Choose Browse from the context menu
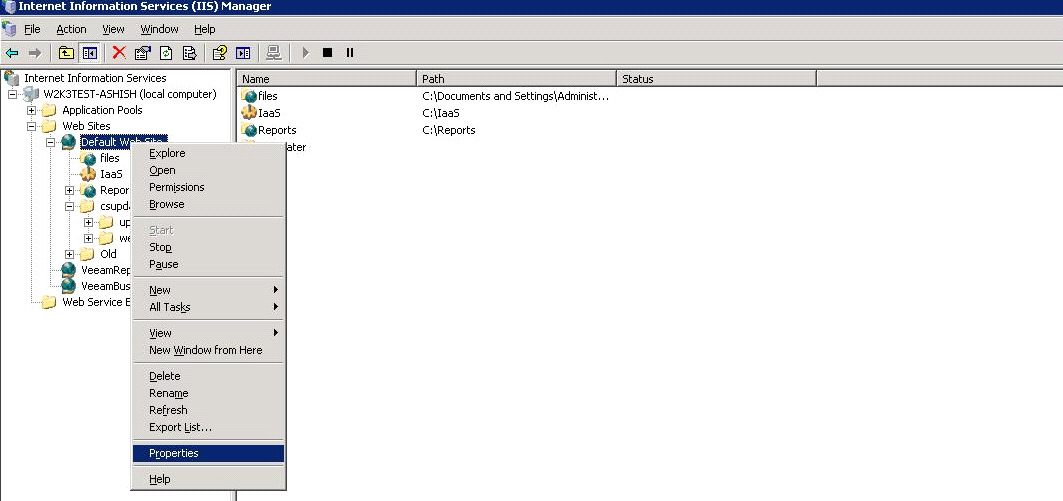 (x=208, y=204)
